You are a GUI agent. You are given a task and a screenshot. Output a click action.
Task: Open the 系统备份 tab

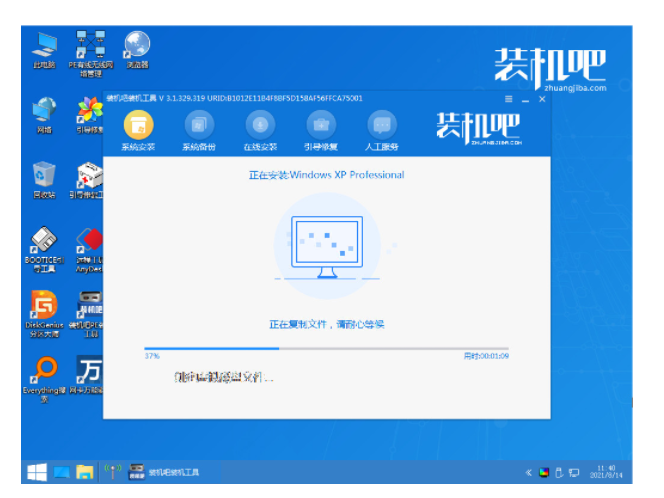199,130
